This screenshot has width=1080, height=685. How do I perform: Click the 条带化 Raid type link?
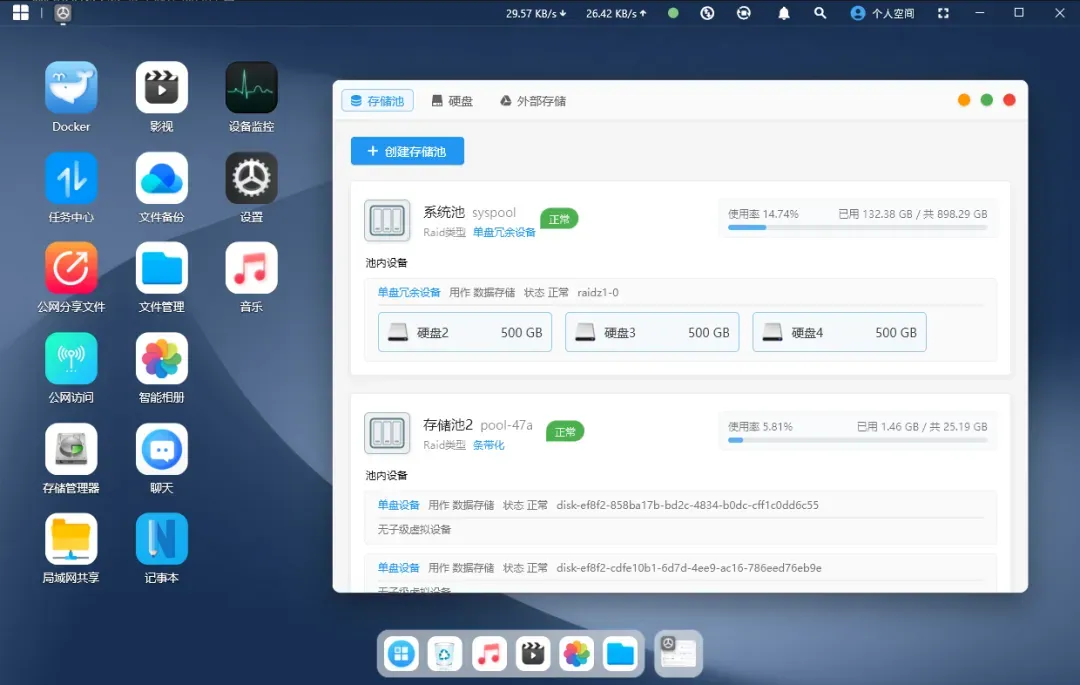[x=489, y=445]
